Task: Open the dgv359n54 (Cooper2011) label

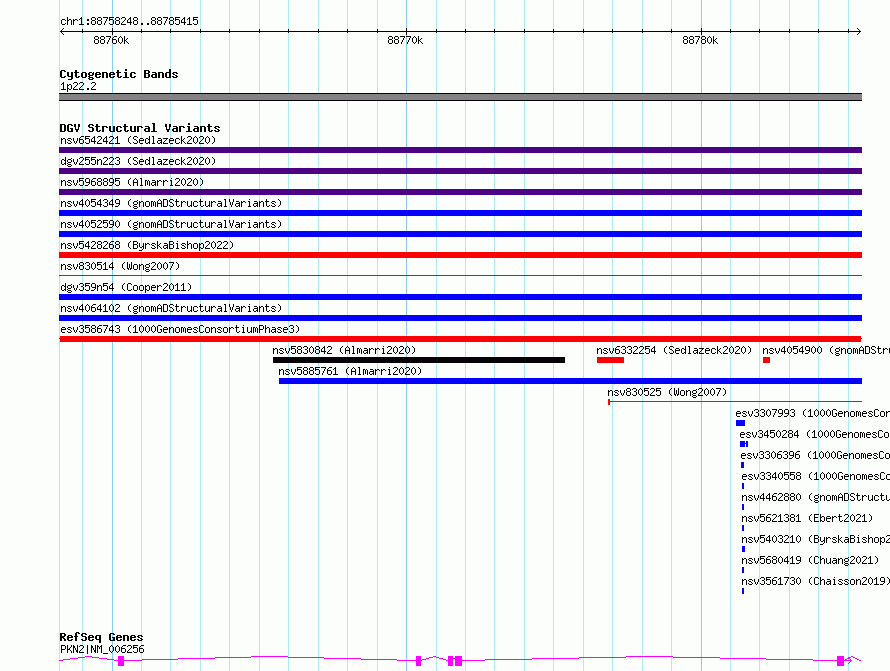Action: 126,287
